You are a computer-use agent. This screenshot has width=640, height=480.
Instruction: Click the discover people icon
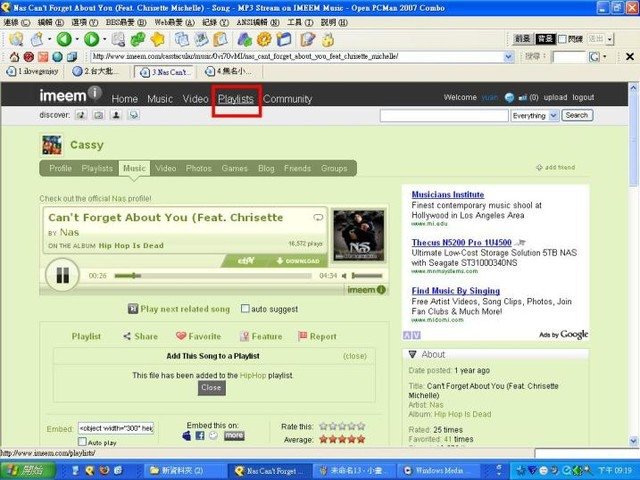pyautogui.click(x=116, y=115)
